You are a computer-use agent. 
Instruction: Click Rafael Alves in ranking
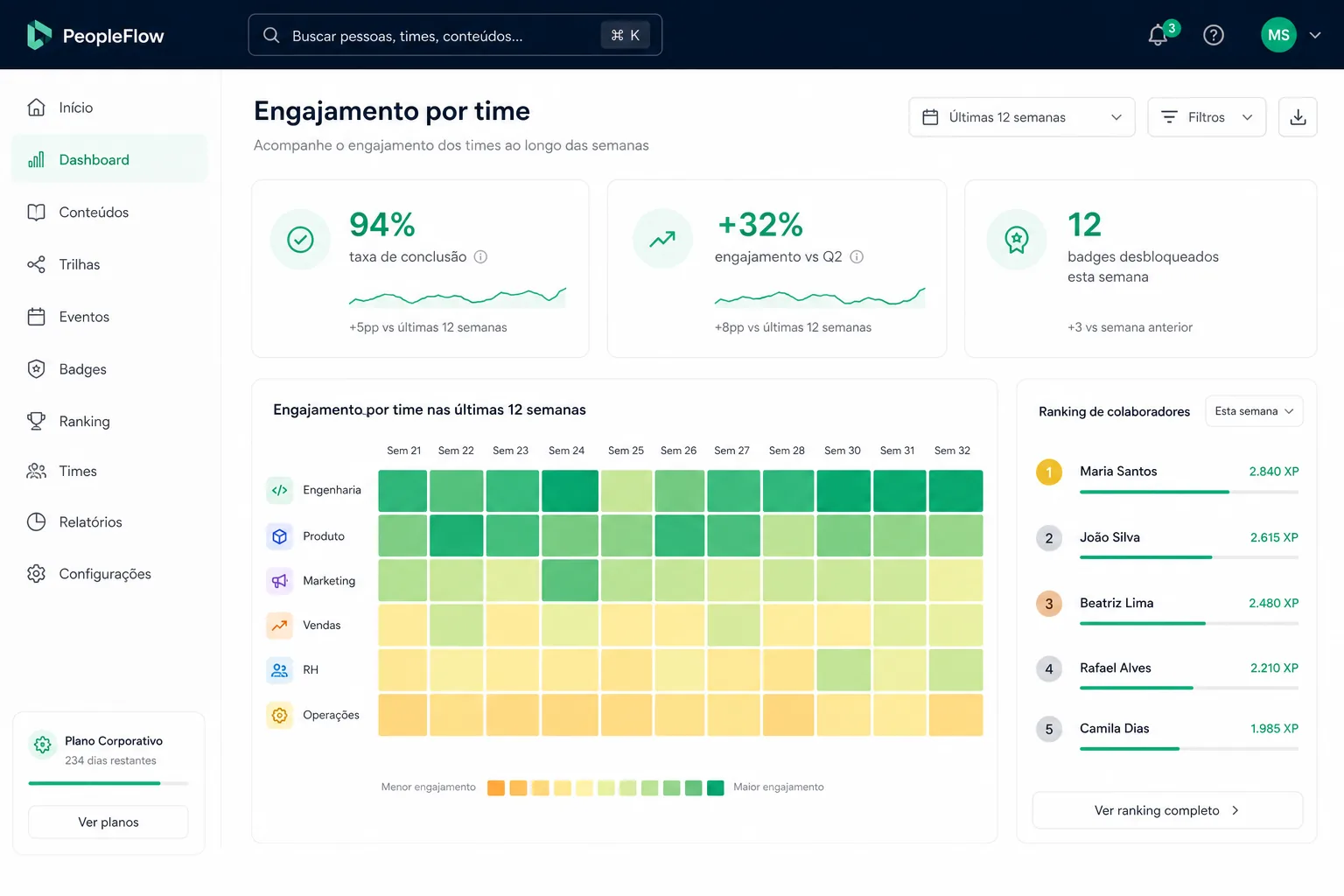(x=1116, y=668)
